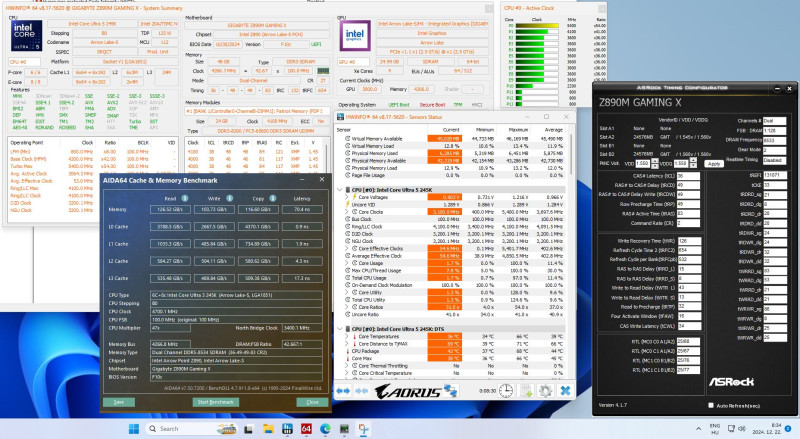Click the ENG HU language indicator in tray
Image resolution: width=800 pixels, height=439 pixels.
714,429
